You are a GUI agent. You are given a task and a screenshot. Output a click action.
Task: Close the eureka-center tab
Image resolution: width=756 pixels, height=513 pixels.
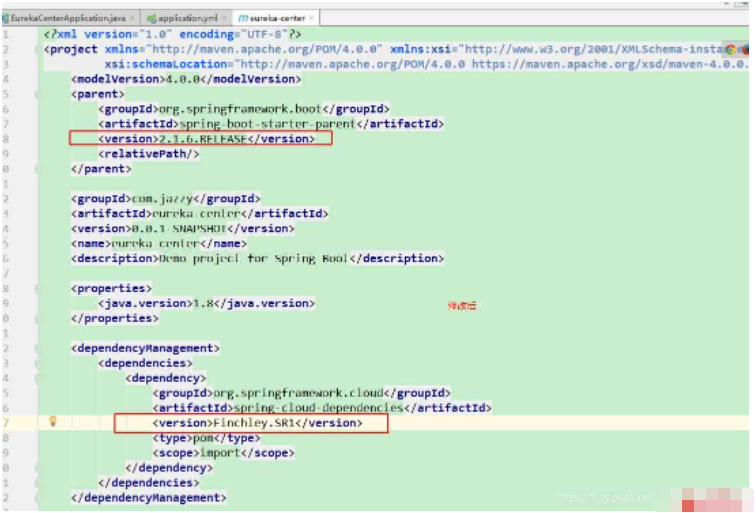pyautogui.click(x=311, y=18)
